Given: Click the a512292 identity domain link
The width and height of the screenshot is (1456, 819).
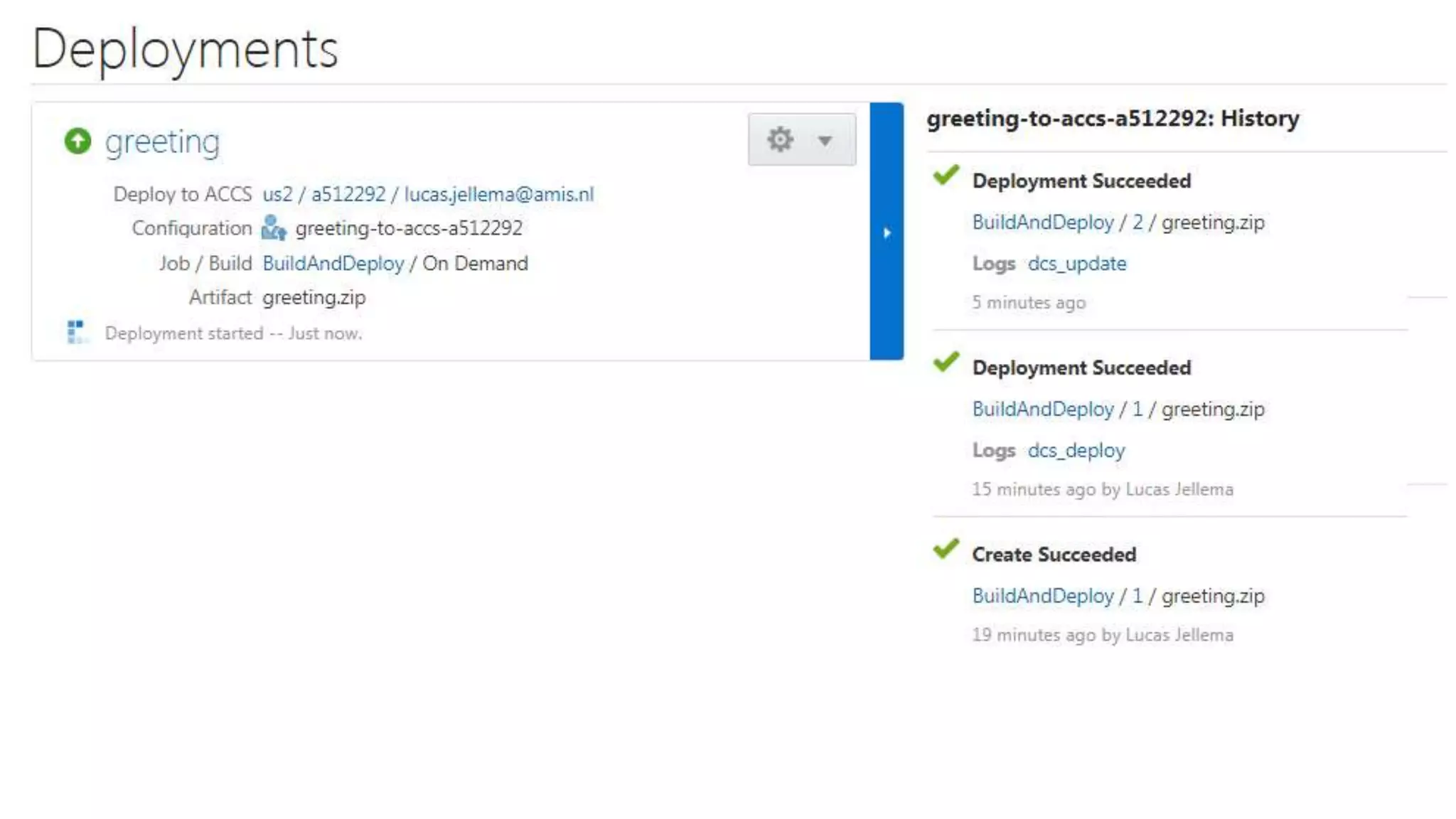Looking at the screenshot, I should (348, 194).
